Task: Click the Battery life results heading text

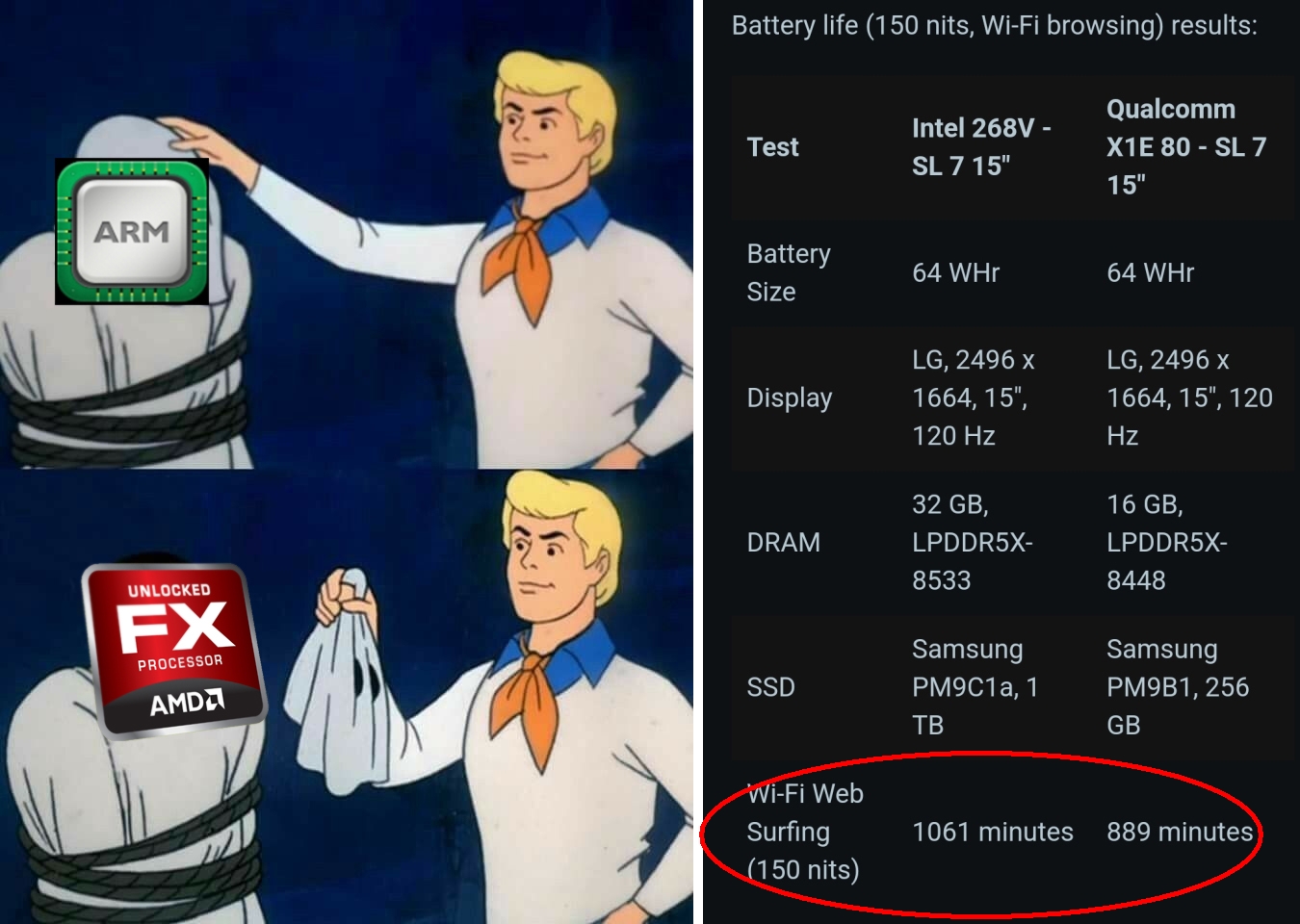Action: 994,25
